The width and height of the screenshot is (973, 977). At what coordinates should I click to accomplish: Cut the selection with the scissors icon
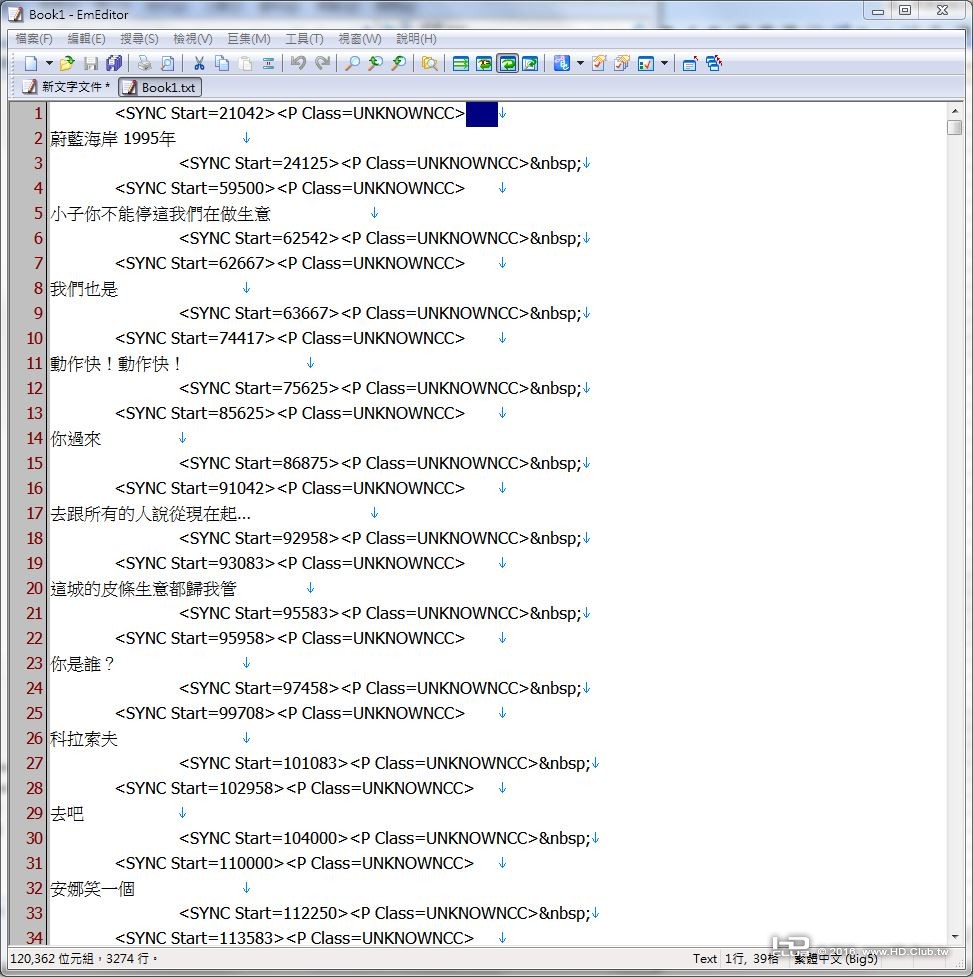[x=199, y=63]
